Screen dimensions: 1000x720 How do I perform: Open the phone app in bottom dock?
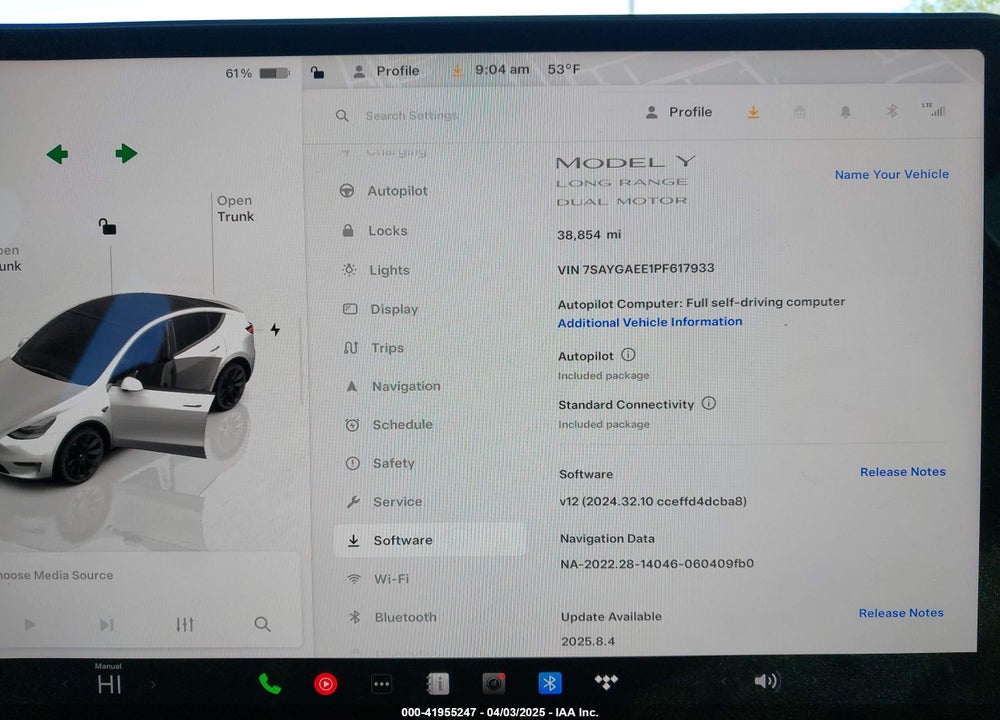tap(270, 684)
